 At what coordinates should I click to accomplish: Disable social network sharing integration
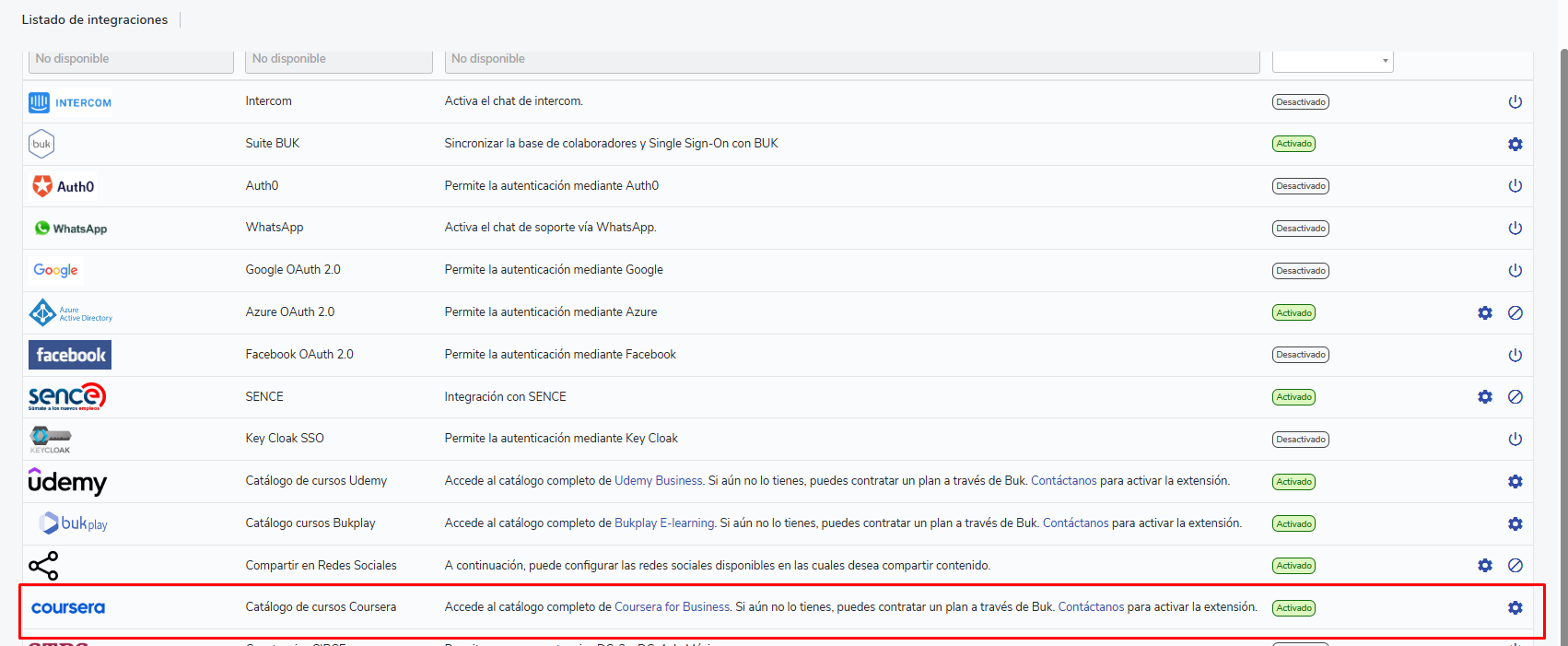1515,565
